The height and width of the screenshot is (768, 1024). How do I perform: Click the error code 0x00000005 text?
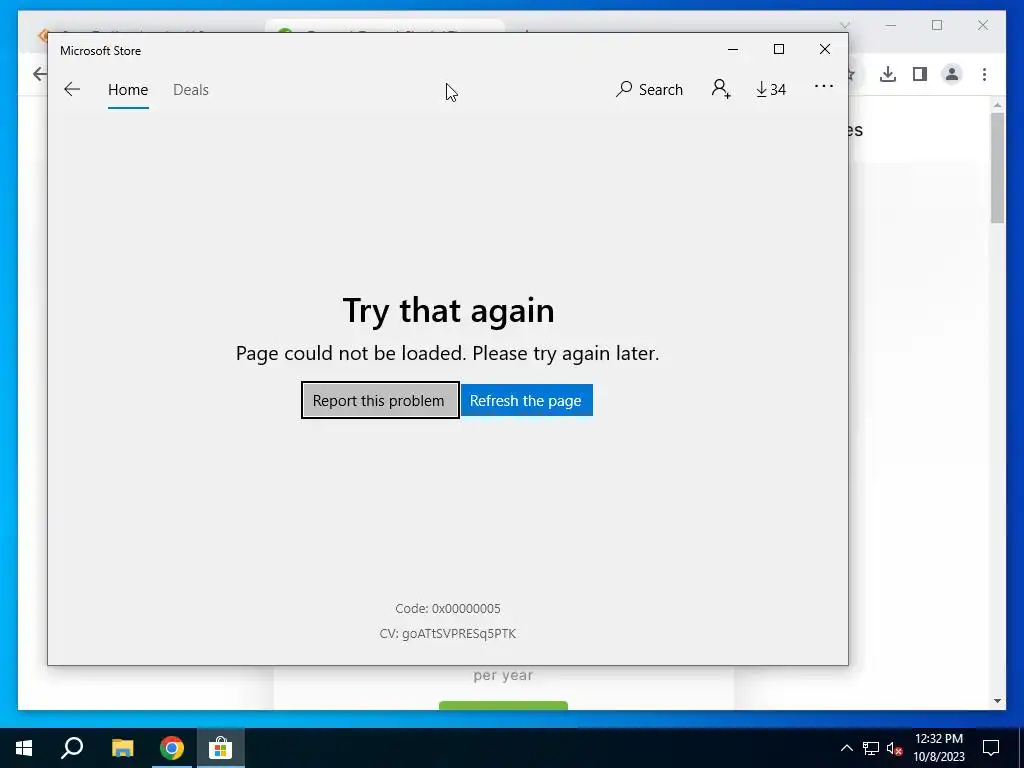click(448, 609)
